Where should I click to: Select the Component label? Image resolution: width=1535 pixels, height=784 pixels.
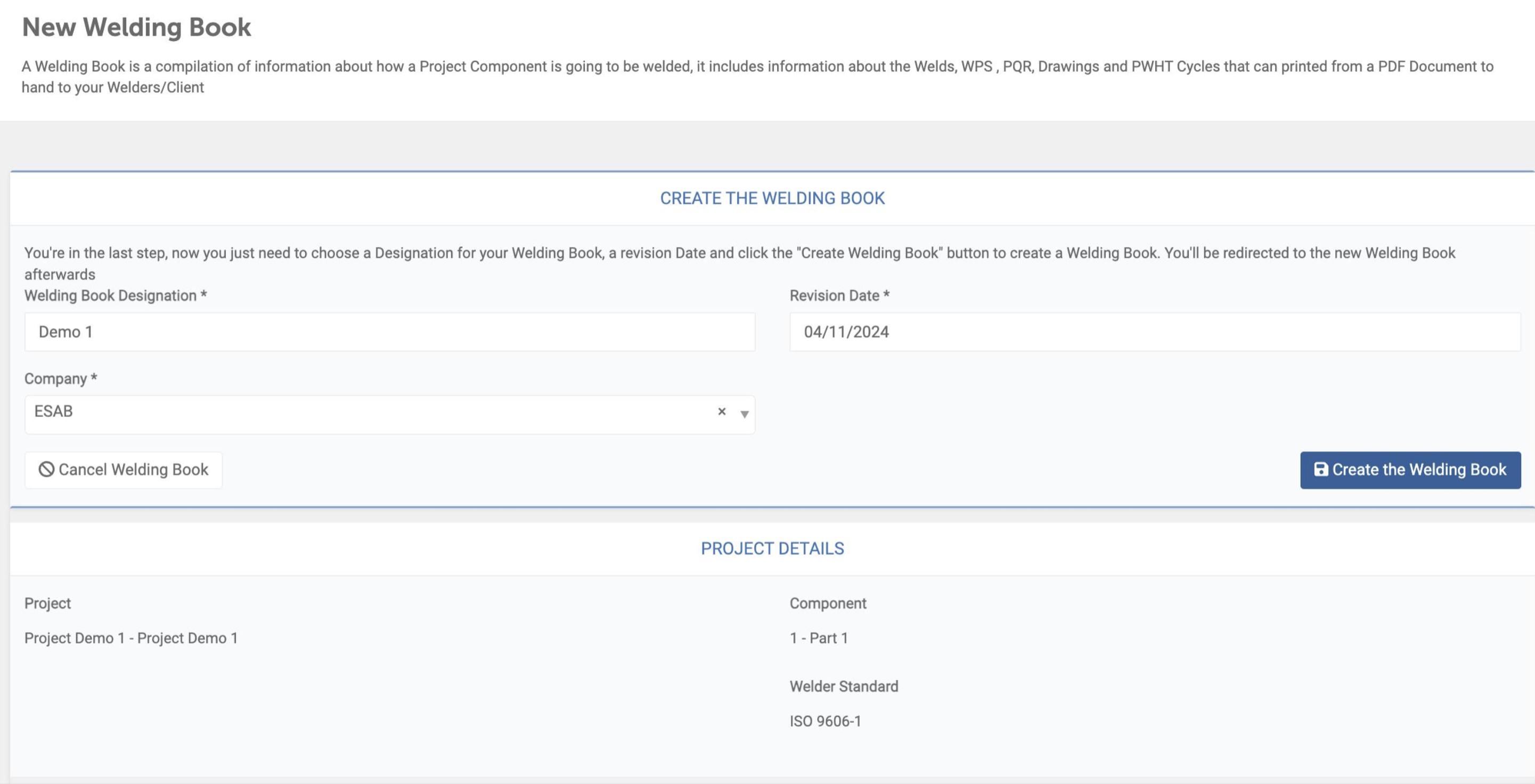828,603
